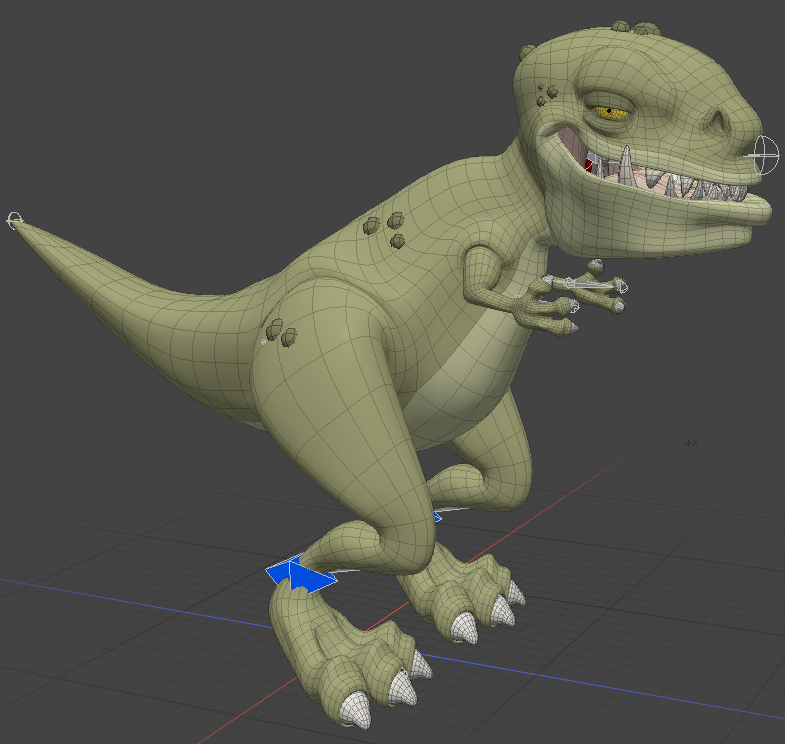785x744 pixels.
Task: Click the far foot's outermost claw
Action: [515, 593]
